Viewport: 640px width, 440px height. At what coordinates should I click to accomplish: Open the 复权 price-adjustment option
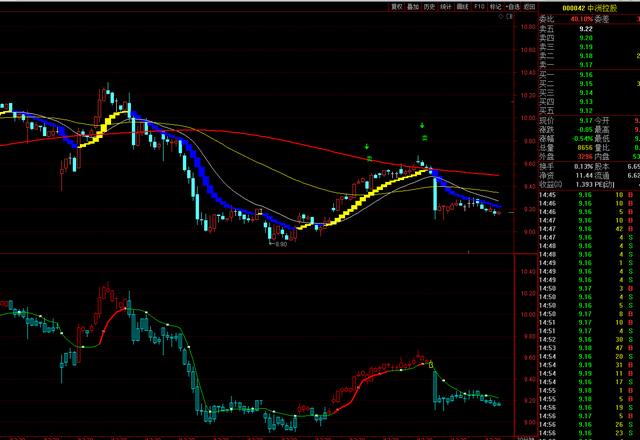tap(397, 7)
